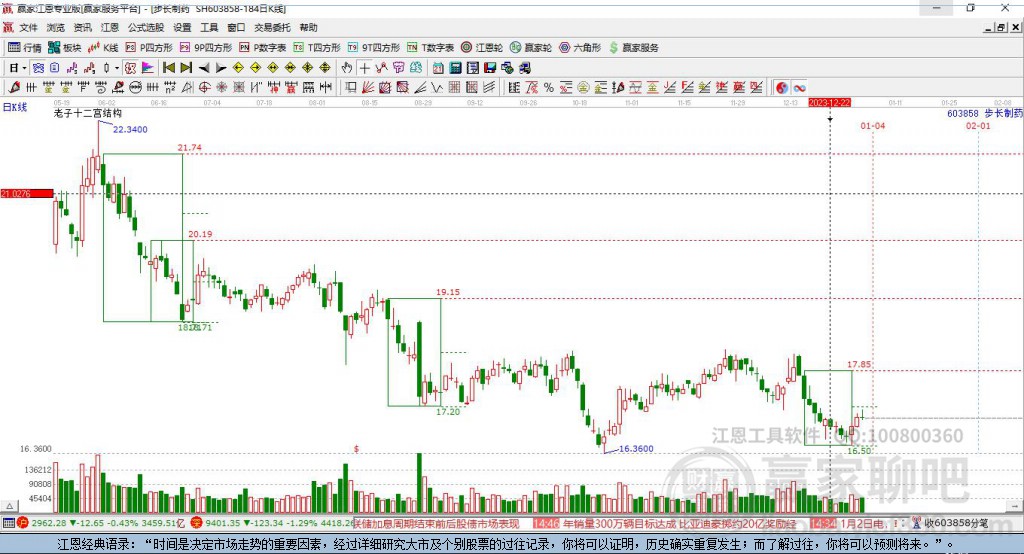Open the 9T四方形 tool
This screenshot has width=1024, height=554.
coord(374,48)
